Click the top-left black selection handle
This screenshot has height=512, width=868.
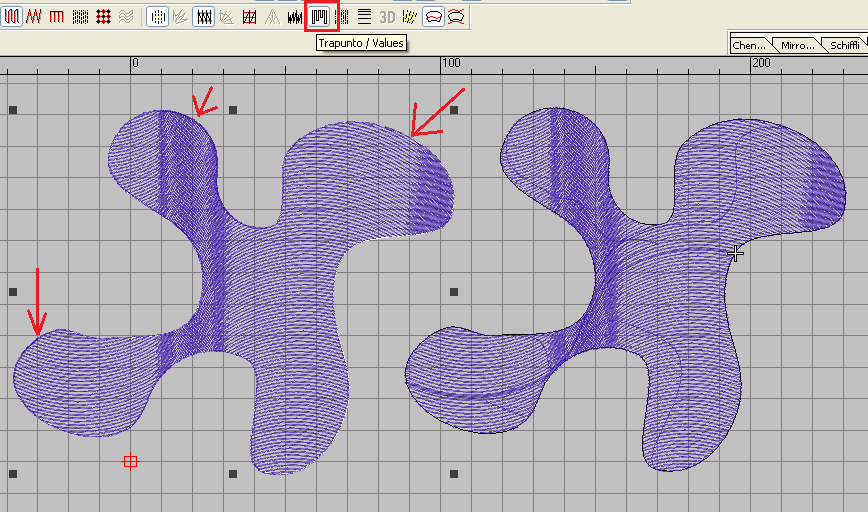point(12,110)
